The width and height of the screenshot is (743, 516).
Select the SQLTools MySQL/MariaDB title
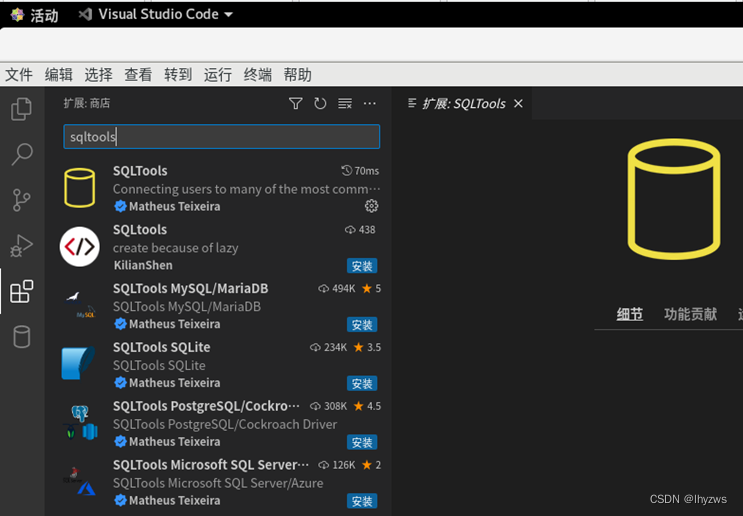pos(190,288)
